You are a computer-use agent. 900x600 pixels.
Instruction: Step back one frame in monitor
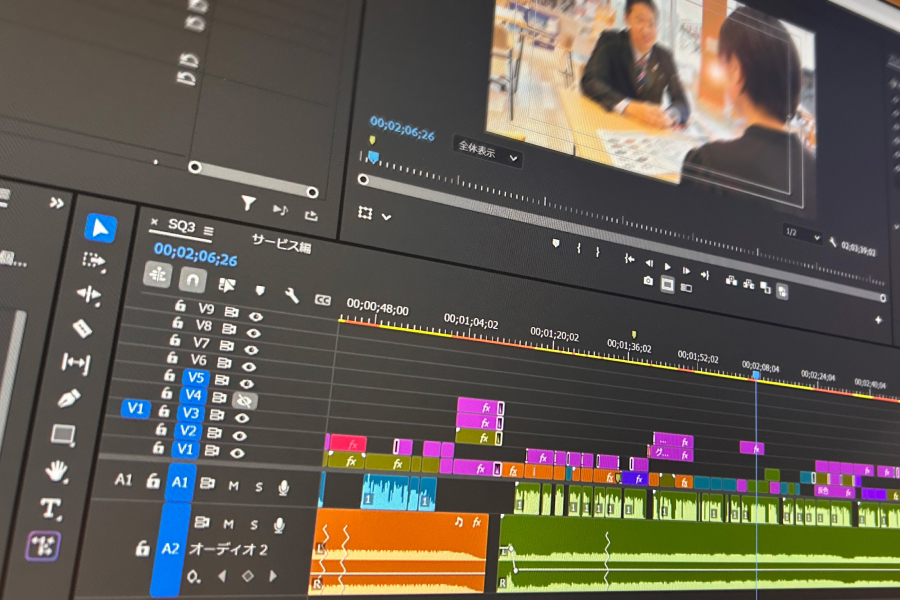click(x=649, y=263)
